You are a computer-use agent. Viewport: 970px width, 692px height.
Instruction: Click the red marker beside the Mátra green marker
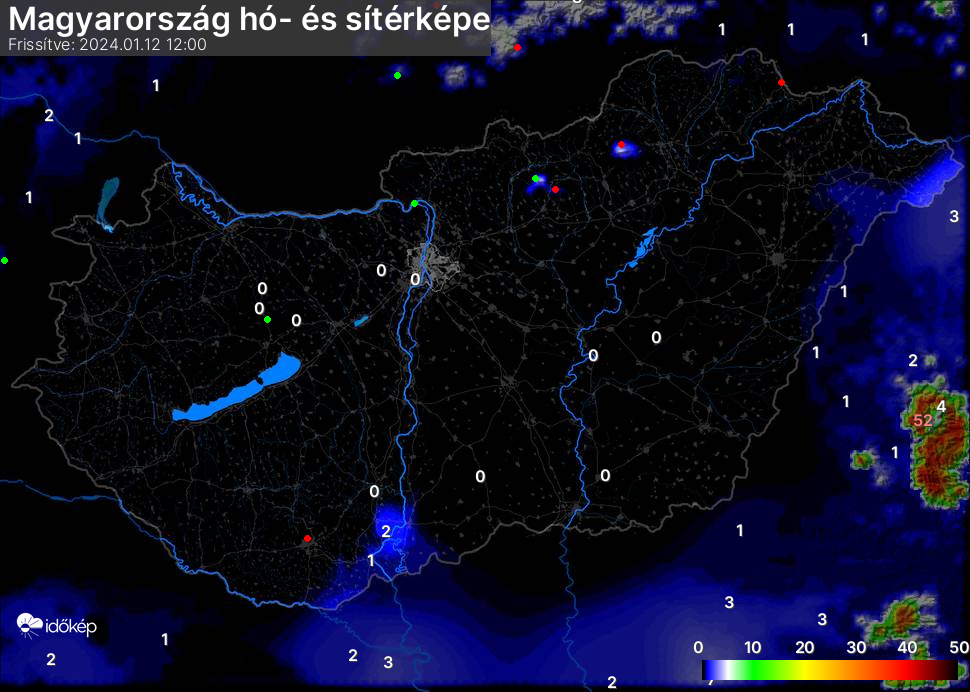(x=555, y=189)
